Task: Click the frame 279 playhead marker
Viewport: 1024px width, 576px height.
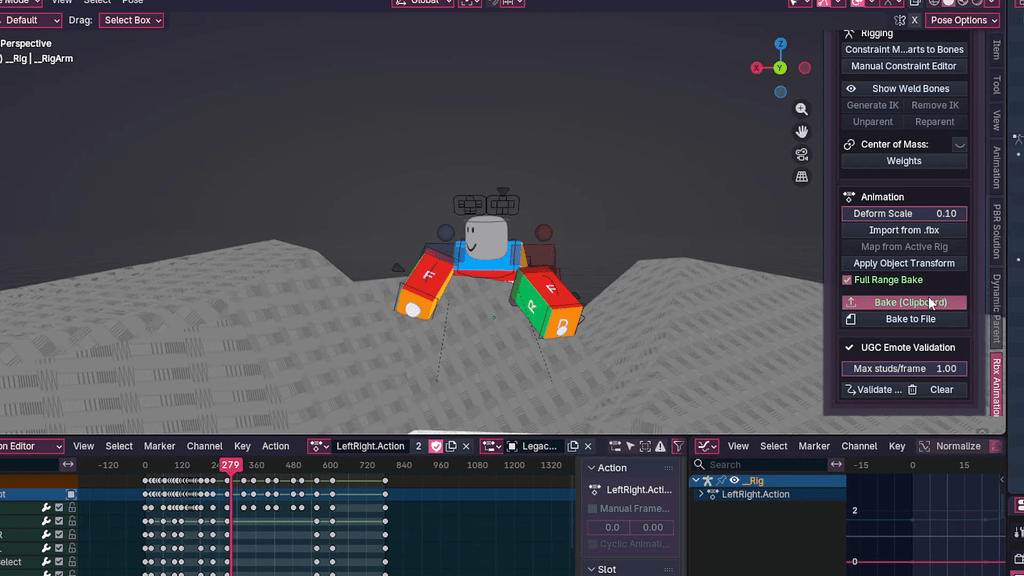Action: (230, 465)
